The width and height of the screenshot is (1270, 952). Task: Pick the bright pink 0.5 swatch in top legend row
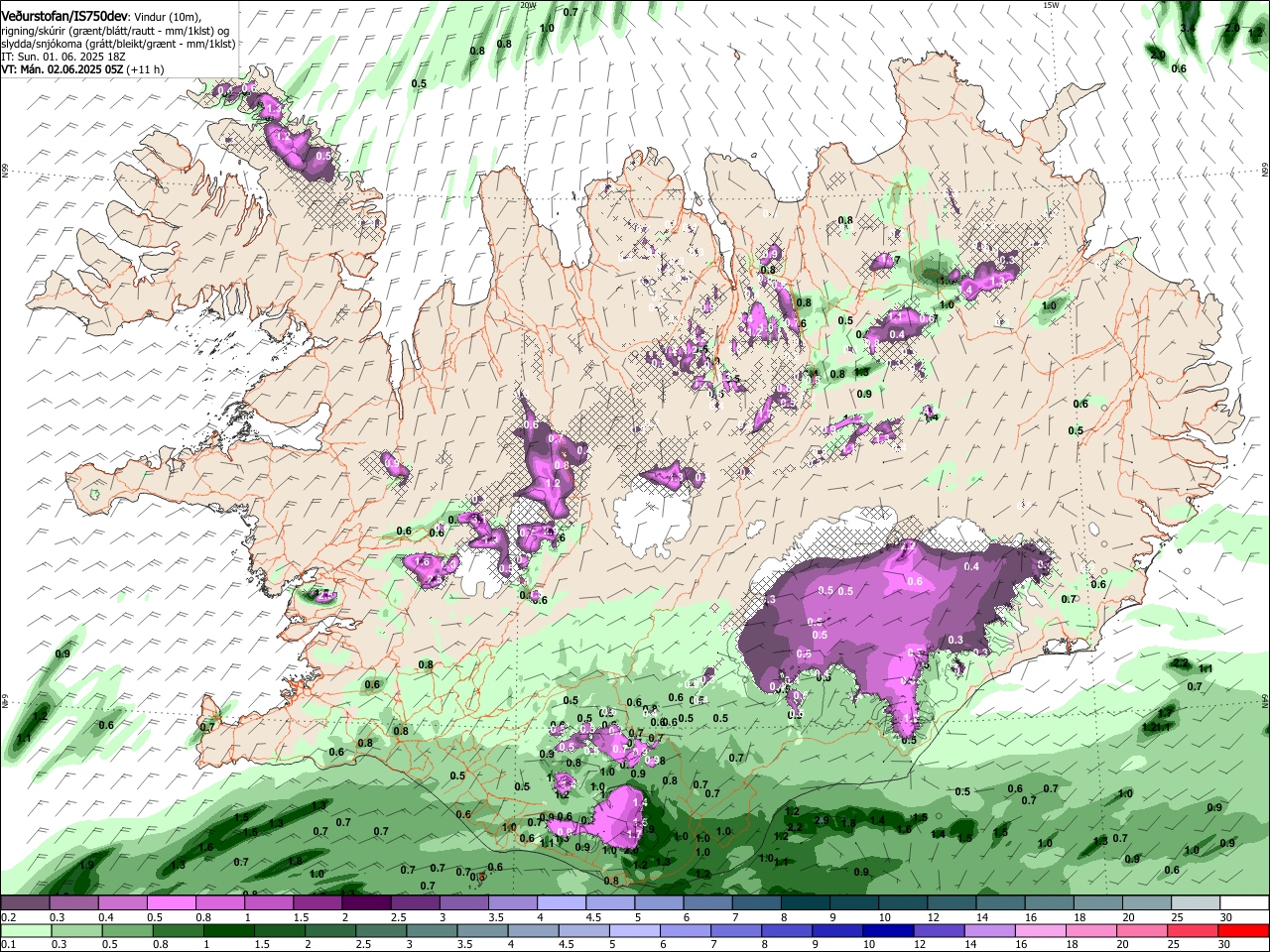(171, 903)
